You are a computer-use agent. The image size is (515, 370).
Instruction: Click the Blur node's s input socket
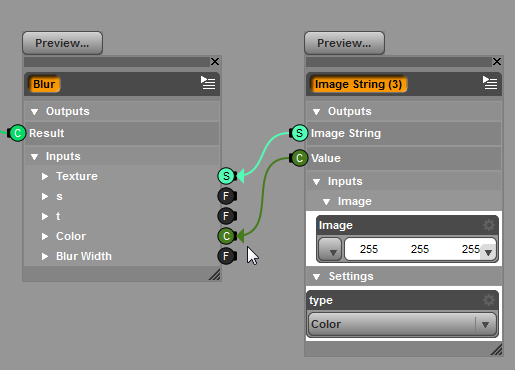(x=226, y=196)
